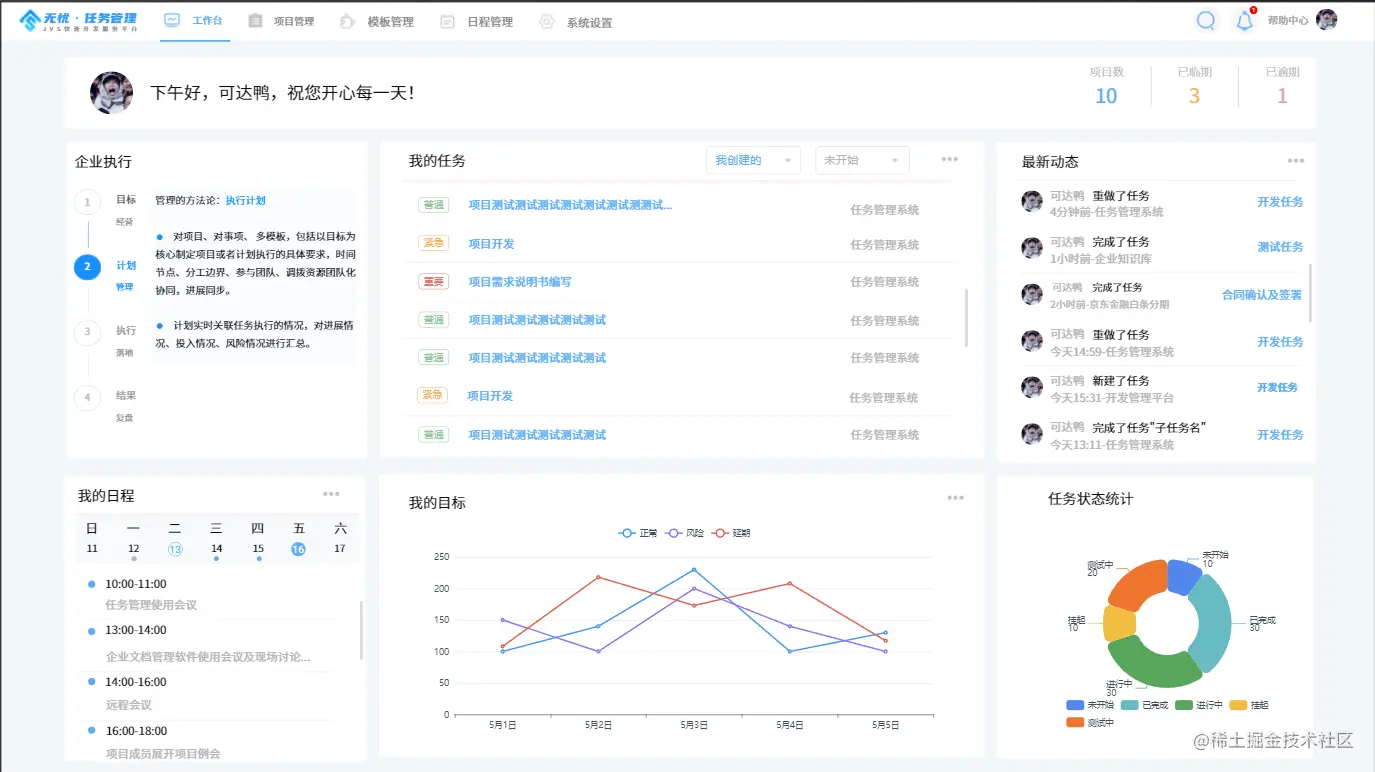This screenshot has width=1375, height=772.
Task: Click the 项目数 count of 10
Action: [x=1106, y=96]
